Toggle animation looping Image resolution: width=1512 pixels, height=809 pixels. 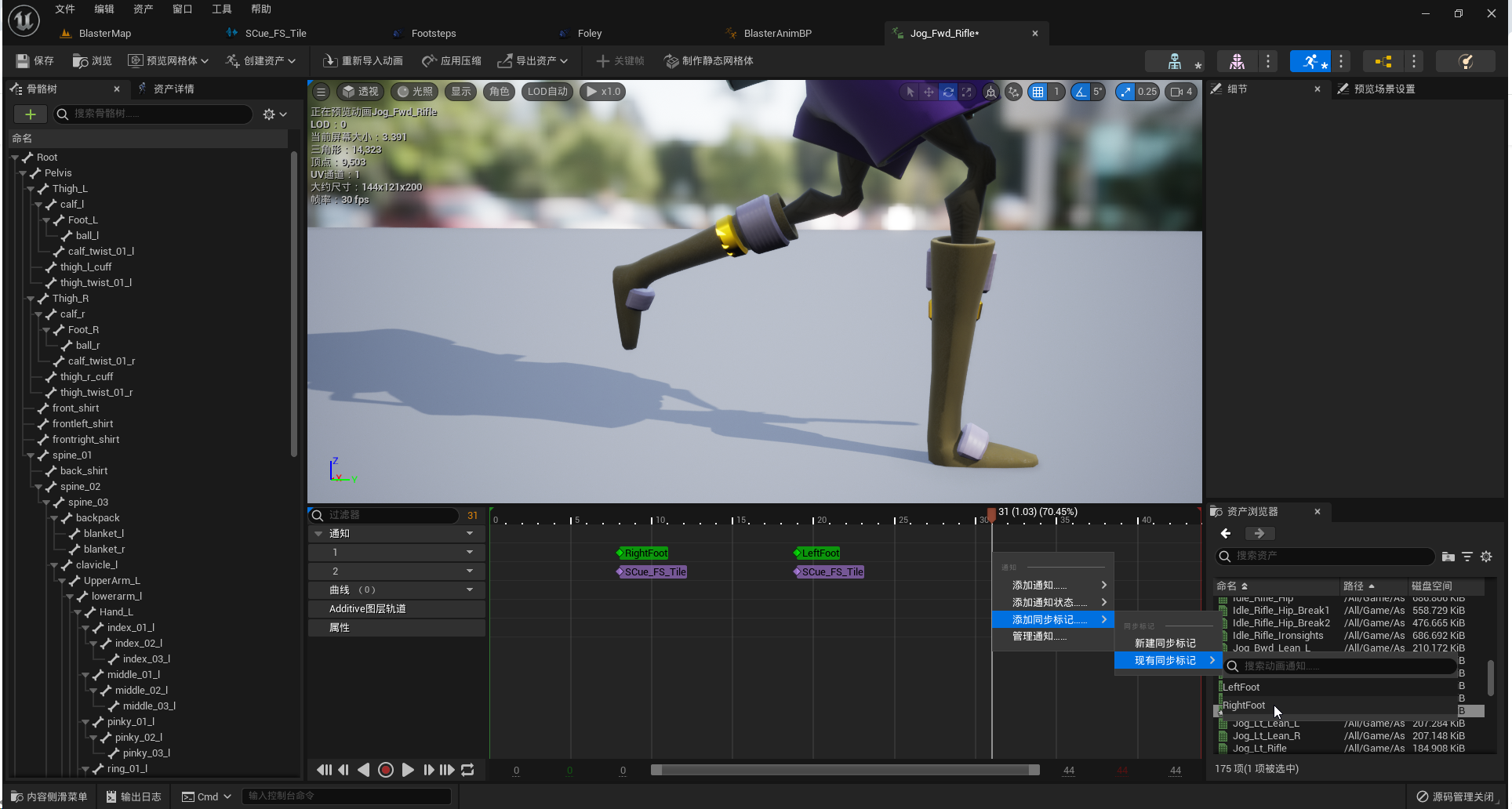click(468, 771)
